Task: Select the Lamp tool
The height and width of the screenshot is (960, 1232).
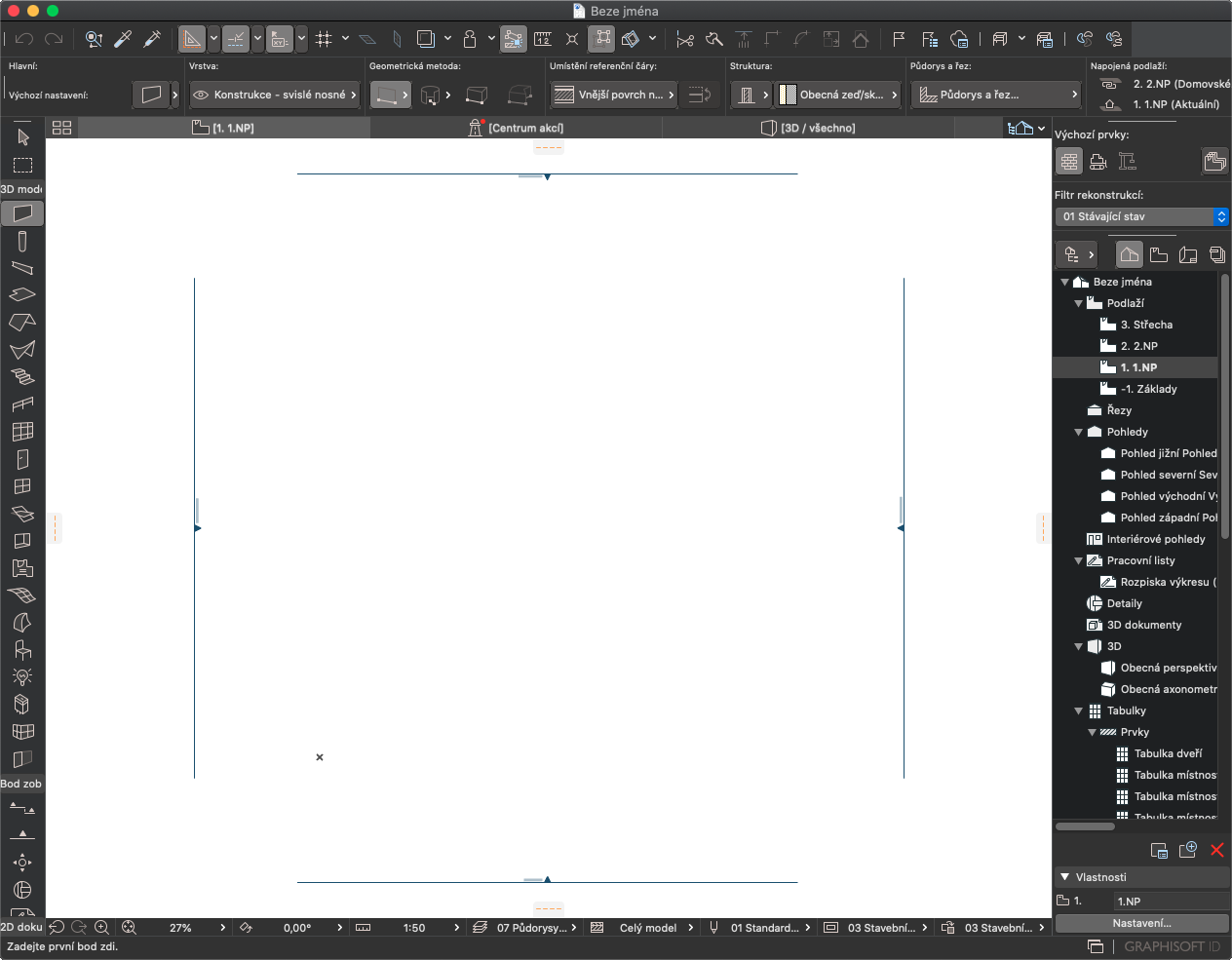Action: [x=22, y=676]
